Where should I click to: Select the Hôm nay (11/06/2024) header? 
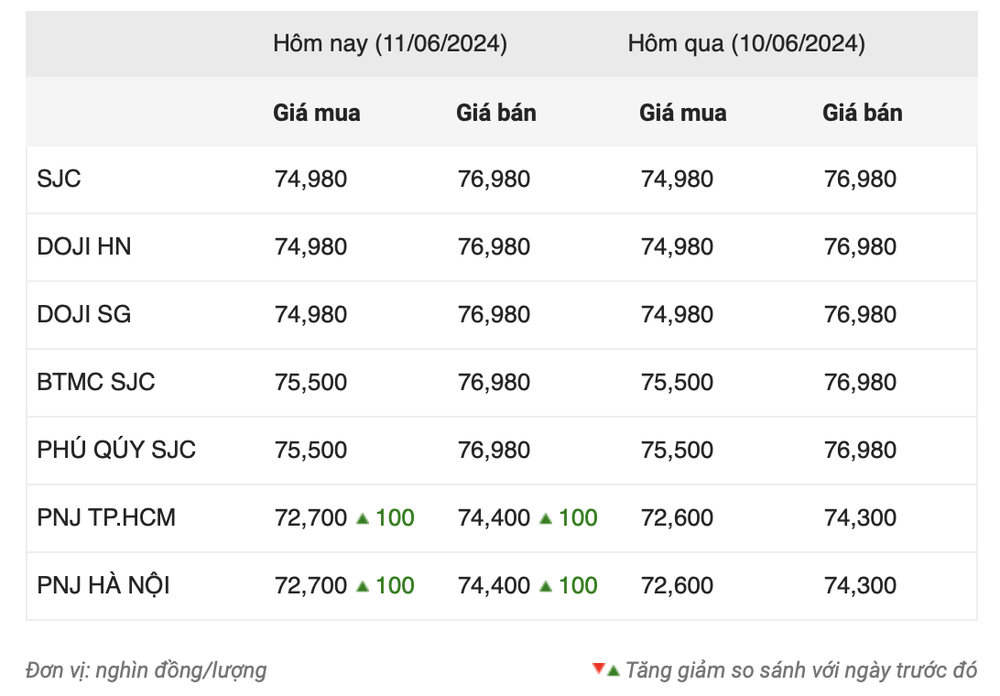point(390,43)
